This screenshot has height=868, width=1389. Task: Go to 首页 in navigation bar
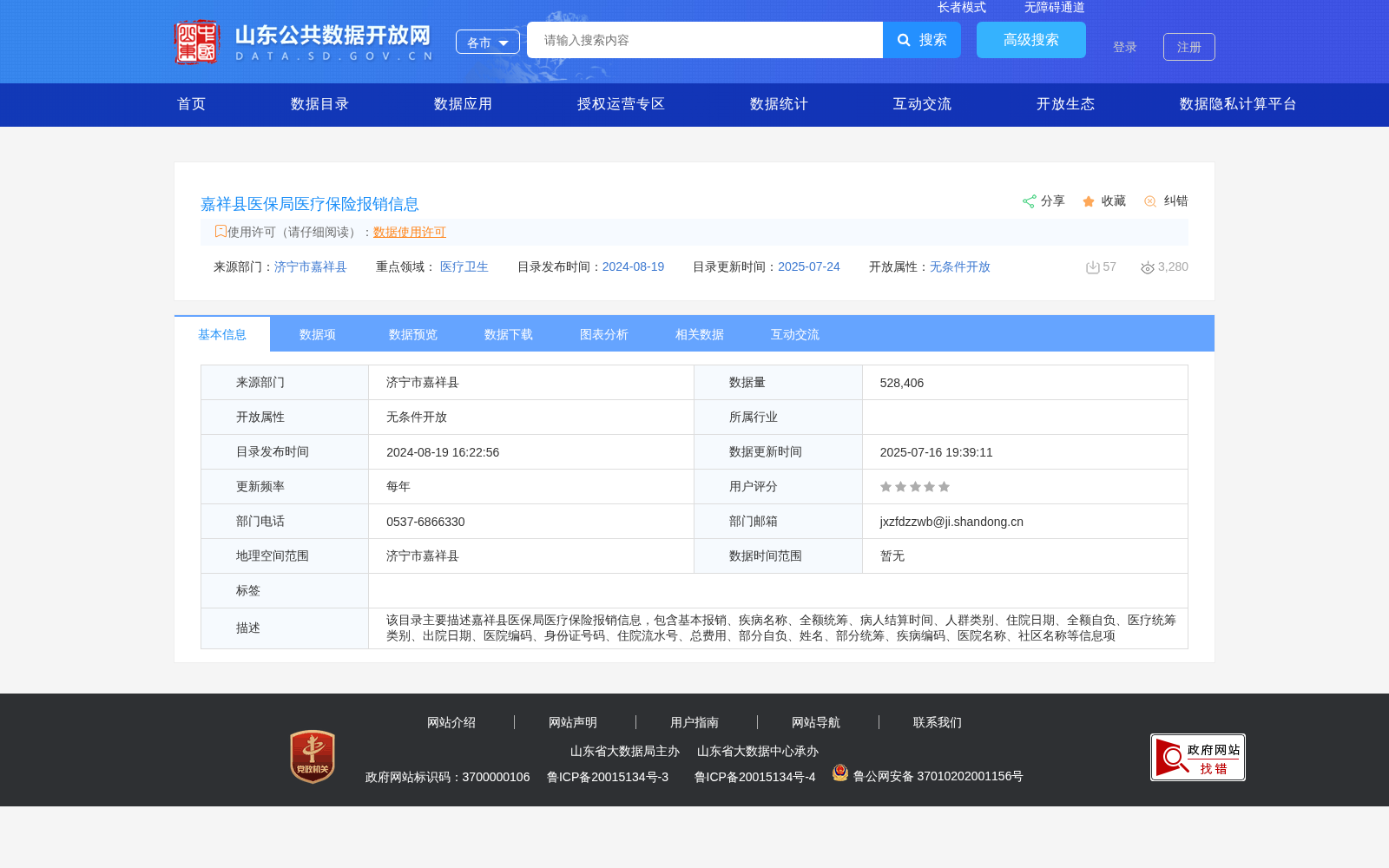pyautogui.click(x=192, y=104)
